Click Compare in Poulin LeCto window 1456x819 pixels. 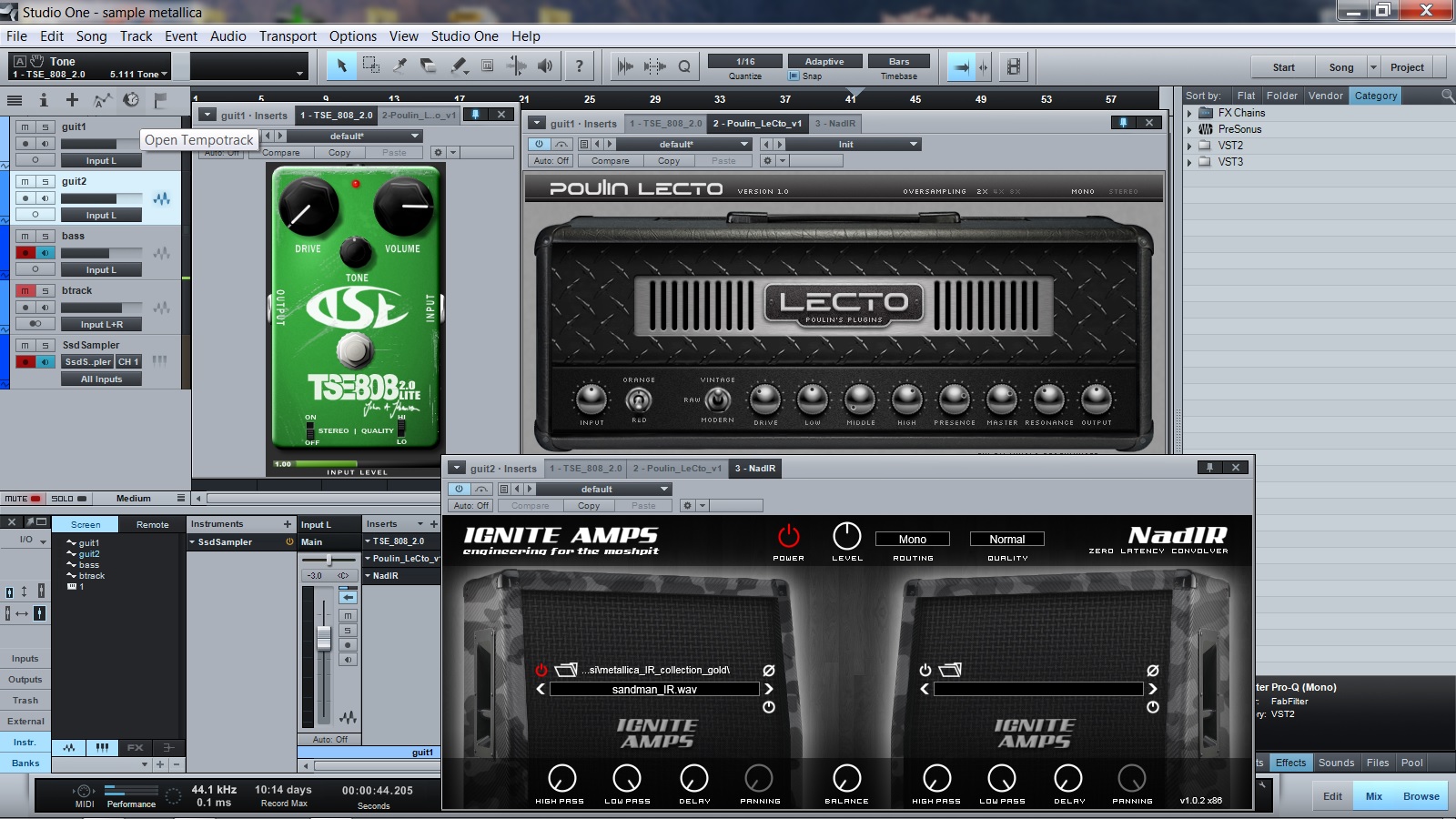point(610,160)
